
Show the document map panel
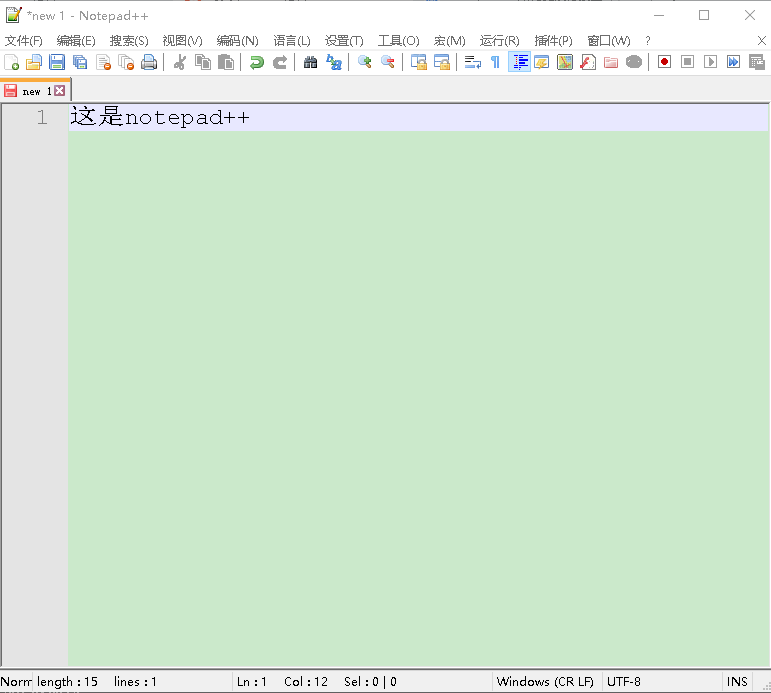click(564, 62)
